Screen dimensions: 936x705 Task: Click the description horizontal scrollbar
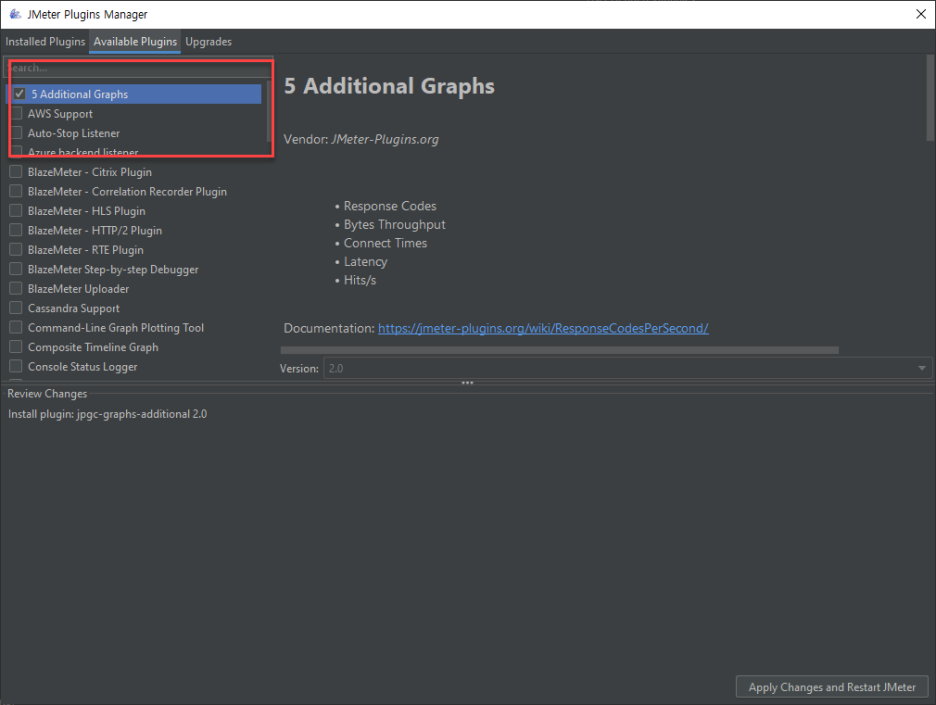point(559,350)
